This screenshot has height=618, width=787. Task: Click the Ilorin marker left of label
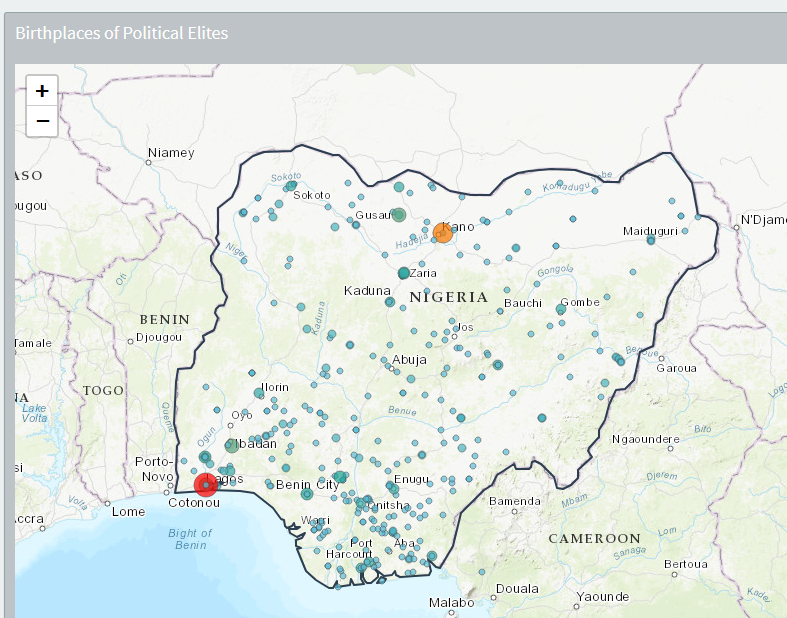tap(259, 394)
